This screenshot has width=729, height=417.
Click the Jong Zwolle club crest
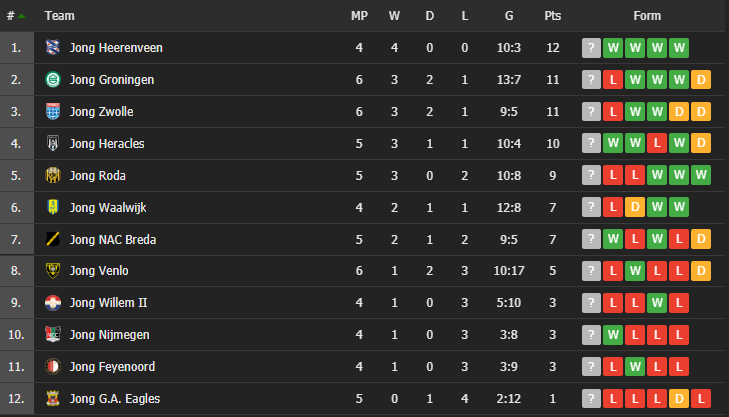pos(53,112)
